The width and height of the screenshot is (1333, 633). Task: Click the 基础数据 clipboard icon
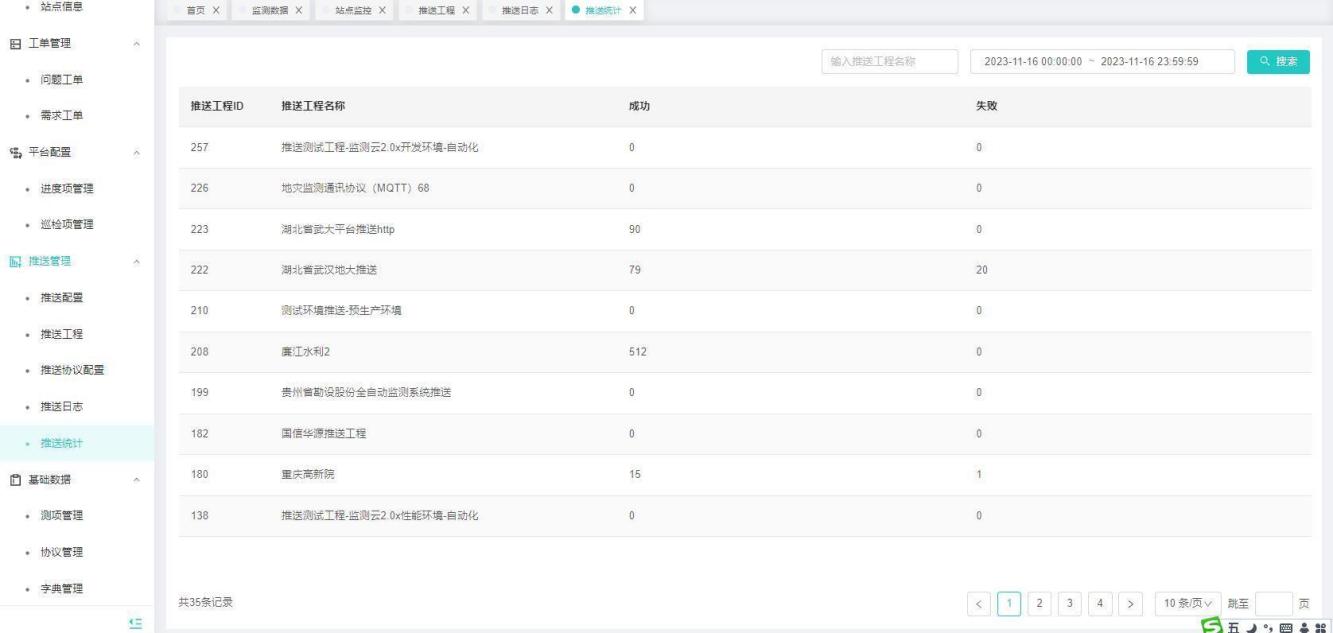pos(15,479)
